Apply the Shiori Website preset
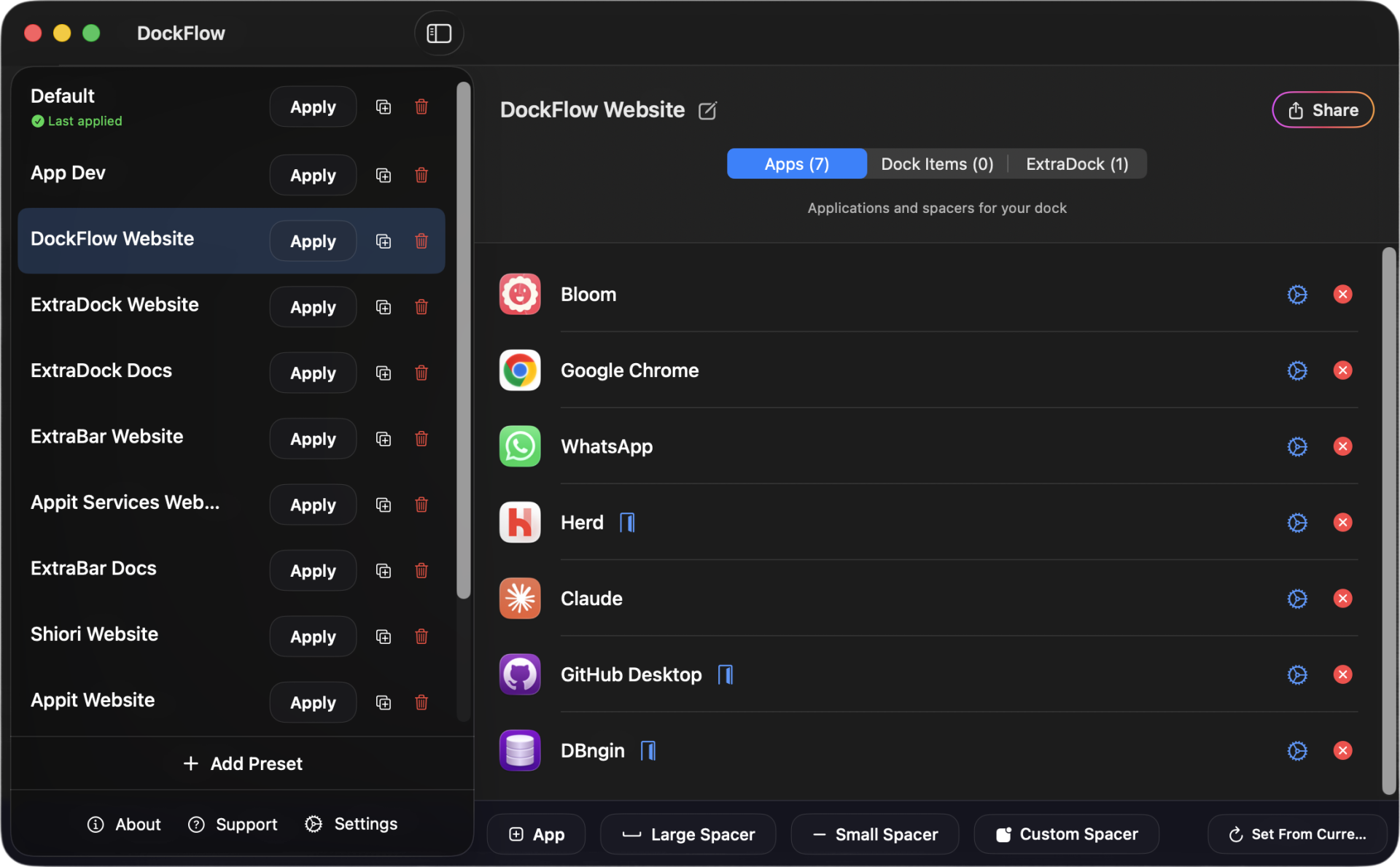The width and height of the screenshot is (1400, 867). click(313, 637)
